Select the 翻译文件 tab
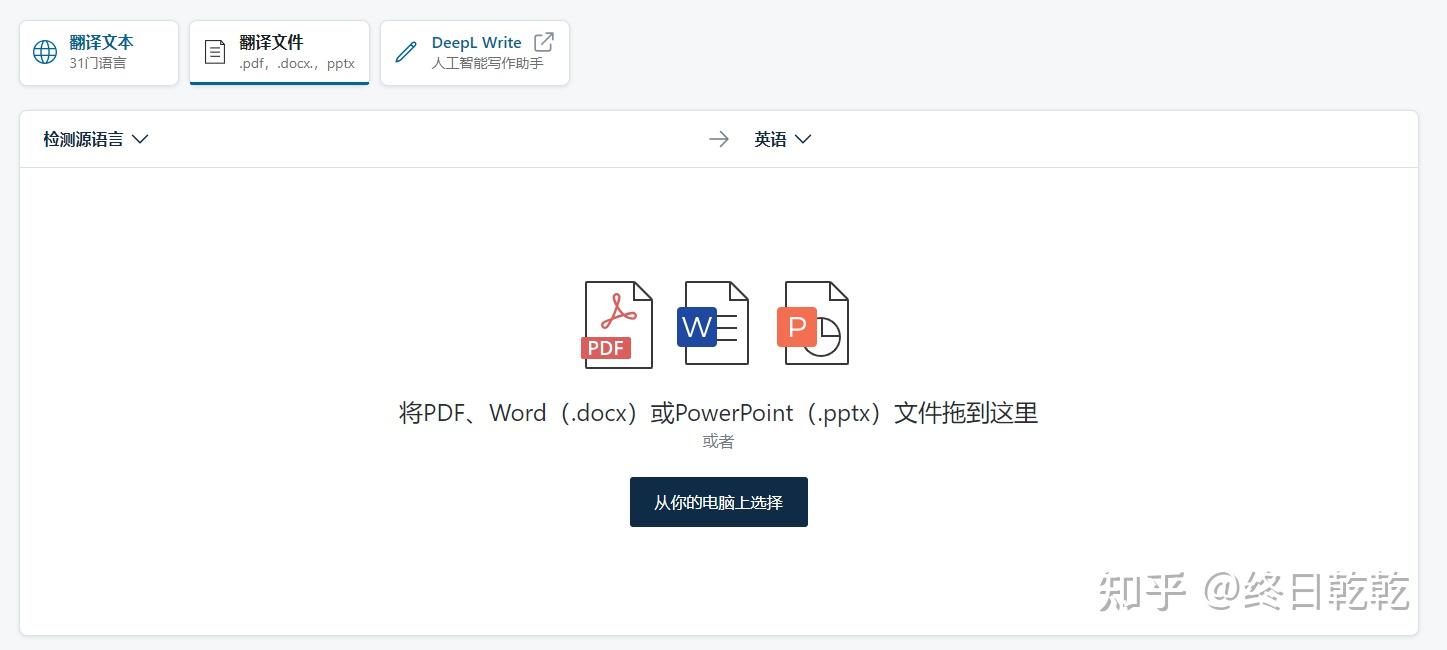Viewport: 1447px width, 650px height. [x=279, y=53]
